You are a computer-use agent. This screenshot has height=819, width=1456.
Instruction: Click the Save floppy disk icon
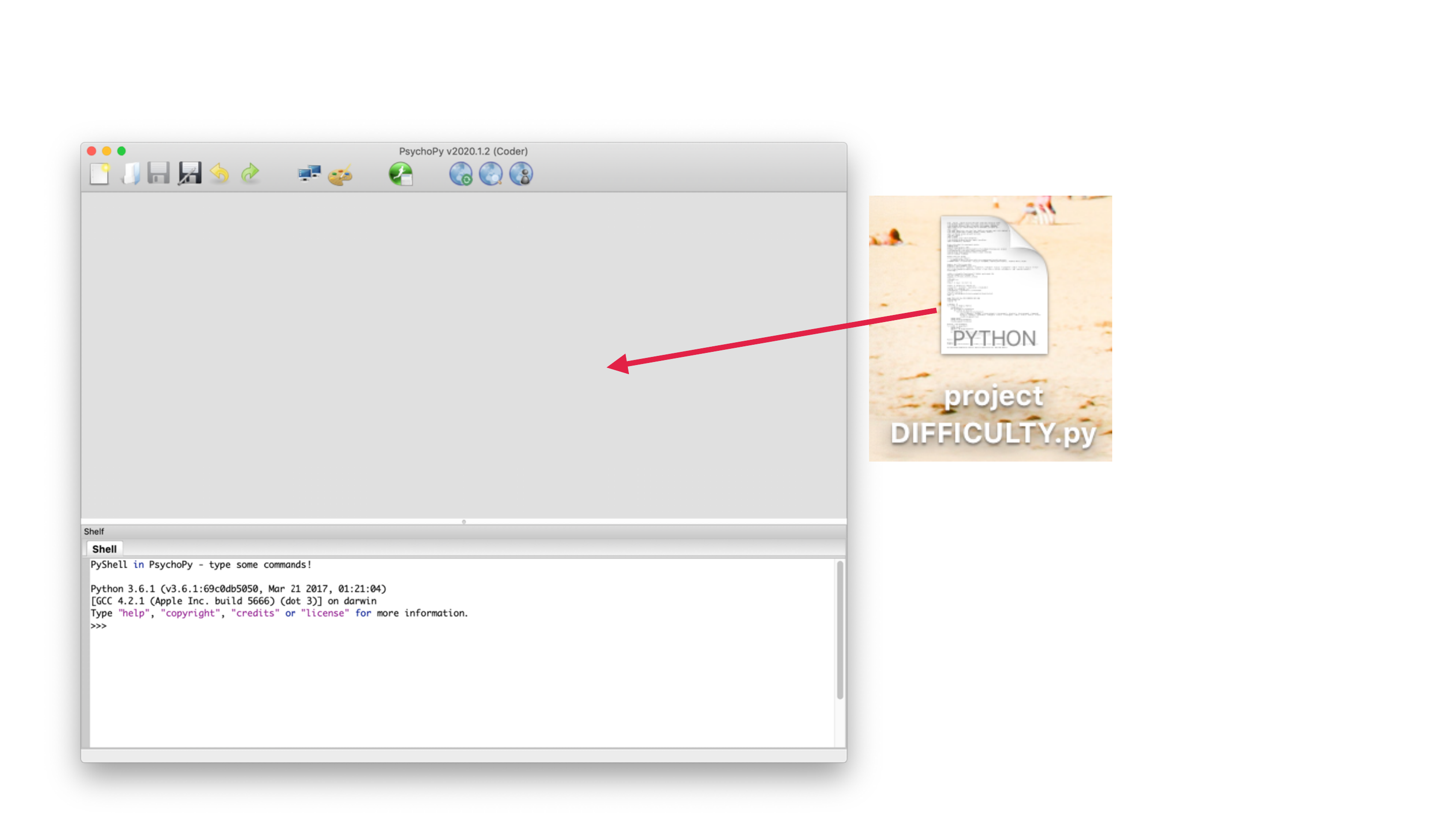pyautogui.click(x=158, y=173)
